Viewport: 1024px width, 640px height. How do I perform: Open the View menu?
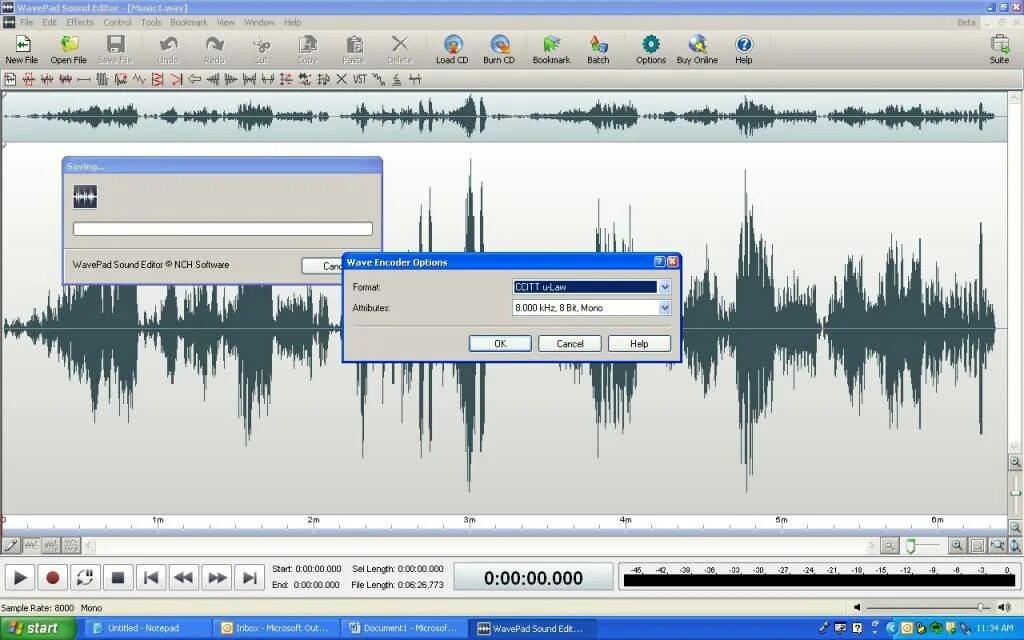click(x=226, y=22)
